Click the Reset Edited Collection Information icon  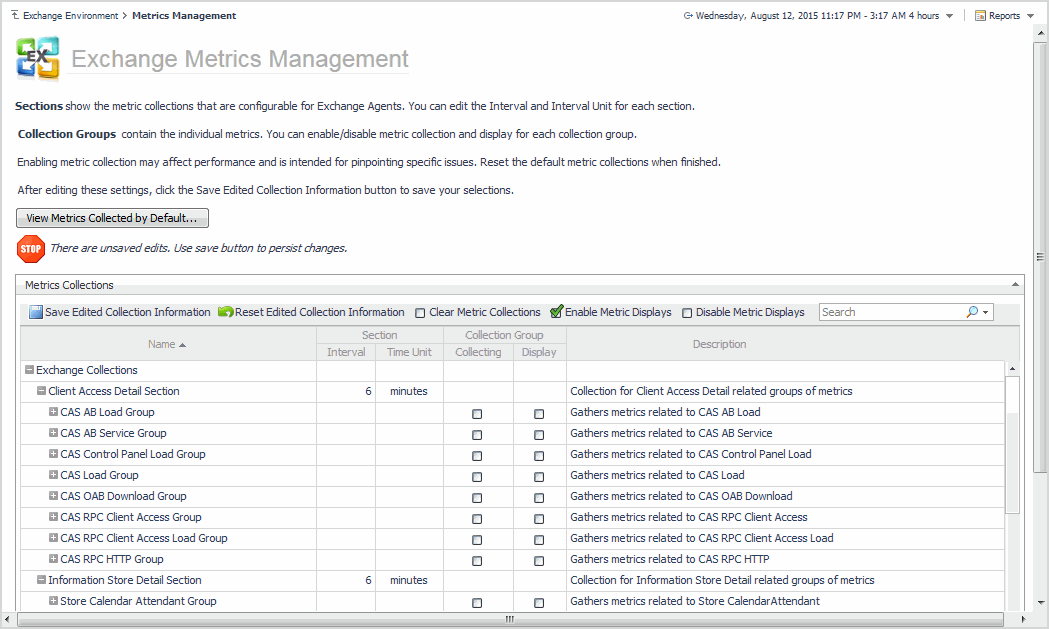(225, 313)
